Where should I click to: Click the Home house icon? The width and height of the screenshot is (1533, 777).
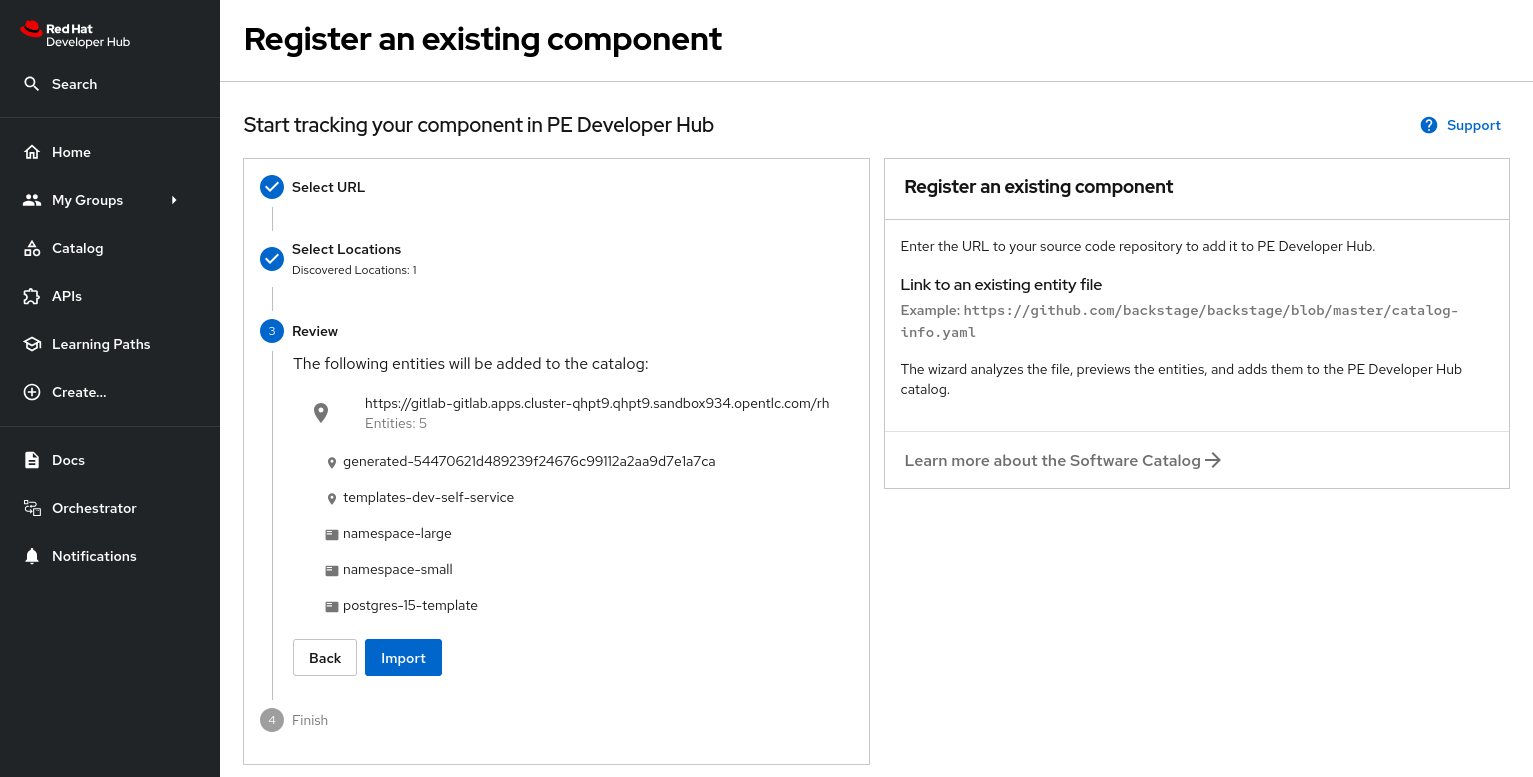(x=32, y=152)
